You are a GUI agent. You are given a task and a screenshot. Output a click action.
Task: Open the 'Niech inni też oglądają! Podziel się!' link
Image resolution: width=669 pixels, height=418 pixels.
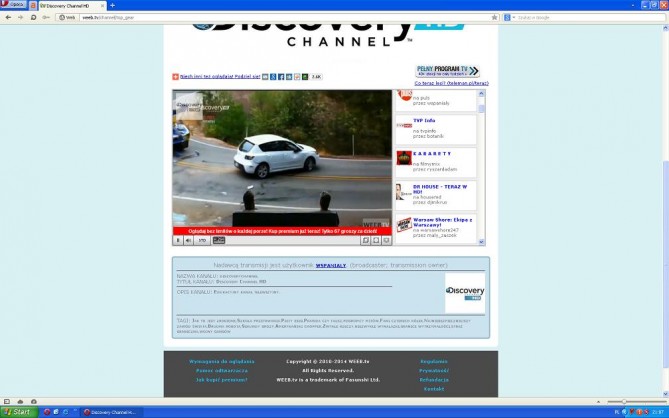point(220,77)
